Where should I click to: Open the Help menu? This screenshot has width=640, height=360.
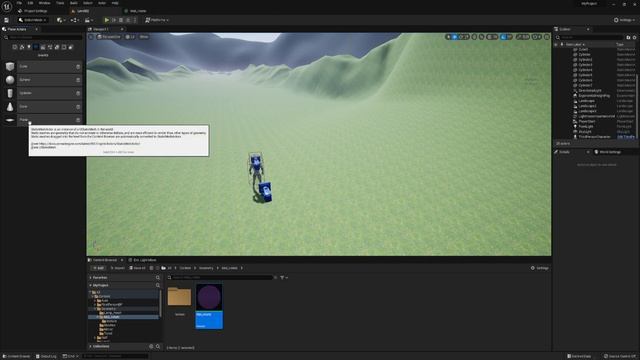click(115, 3)
